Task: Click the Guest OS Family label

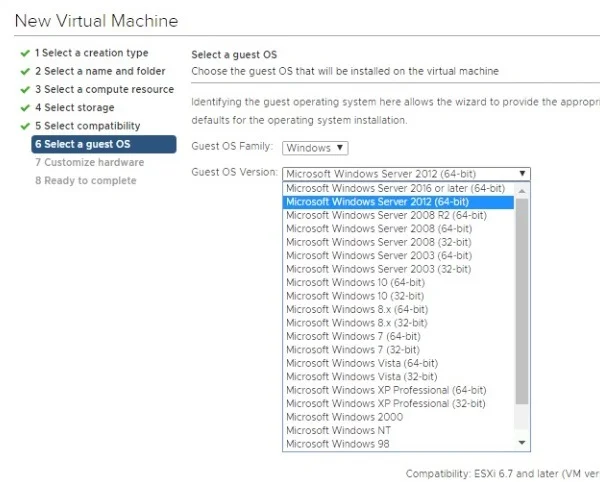Action: [232, 146]
